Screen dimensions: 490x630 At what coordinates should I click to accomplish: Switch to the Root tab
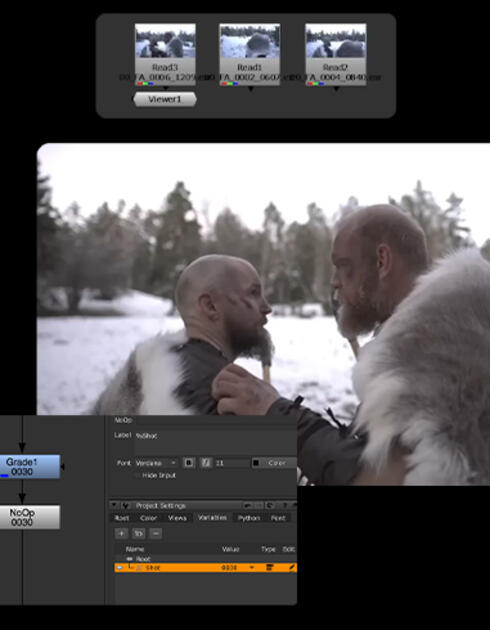[122, 518]
